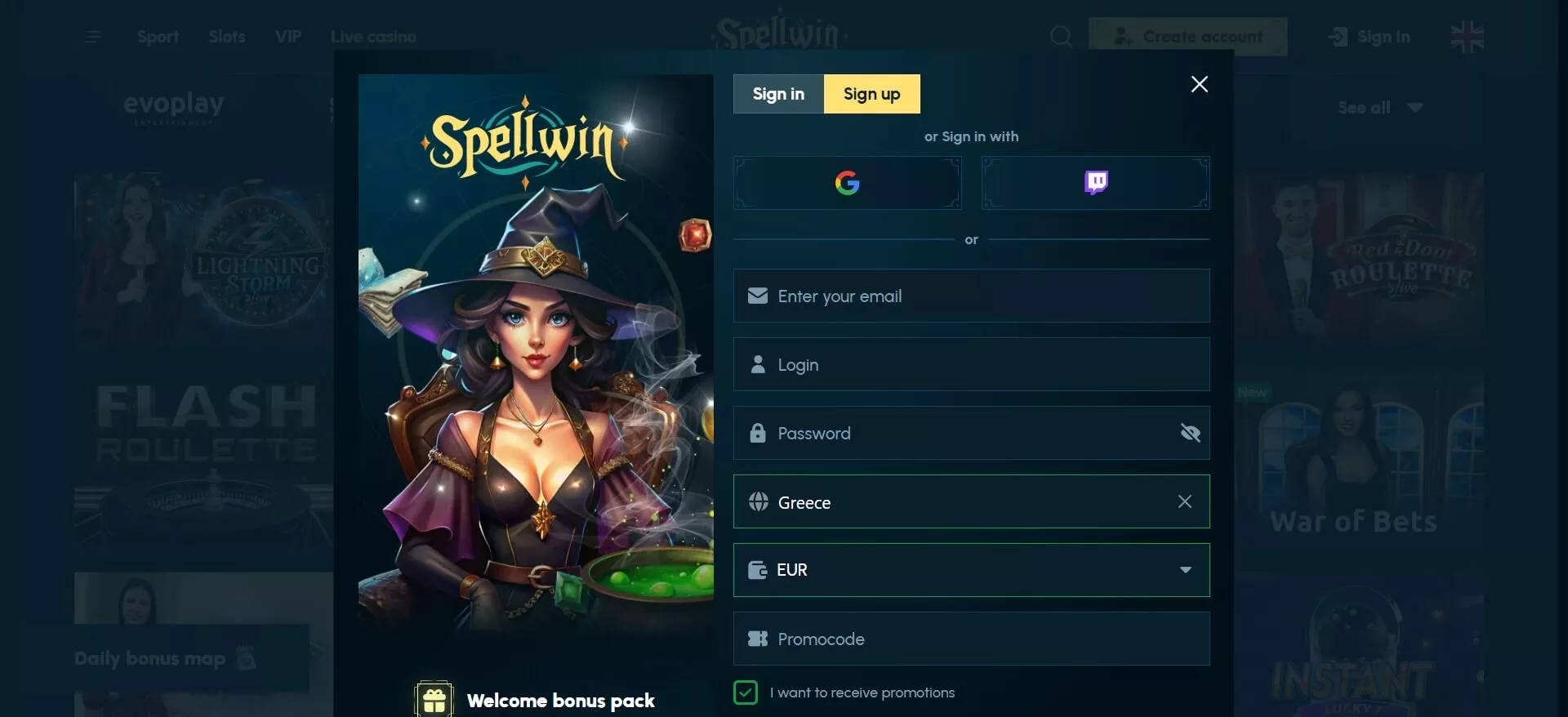Image resolution: width=1568 pixels, height=717 pixels.
Task: Open the UK flag language selector
Action: [1467, 37]
